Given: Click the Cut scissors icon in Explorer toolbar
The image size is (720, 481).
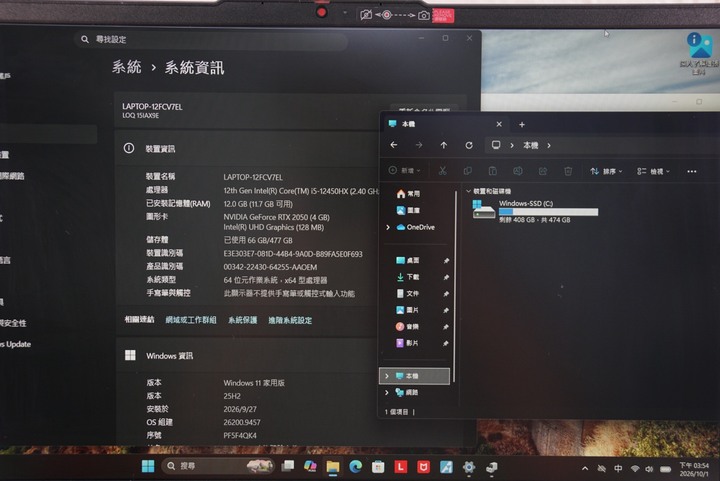Looking at the screenshot, I should (x=443, y=171).
